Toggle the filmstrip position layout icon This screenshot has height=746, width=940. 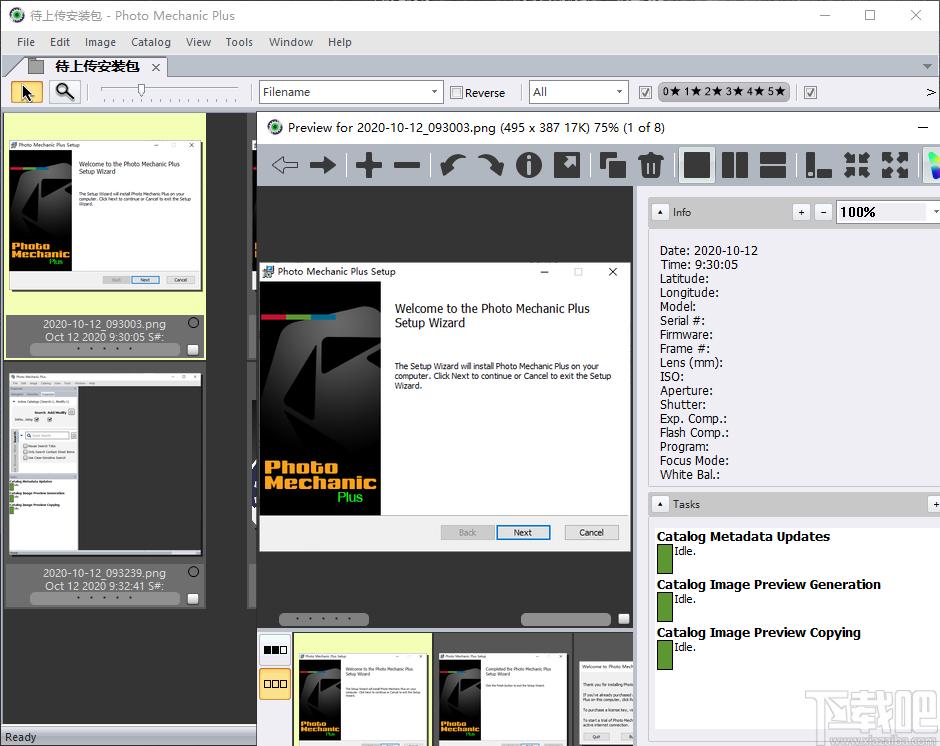tap(818, 165)
